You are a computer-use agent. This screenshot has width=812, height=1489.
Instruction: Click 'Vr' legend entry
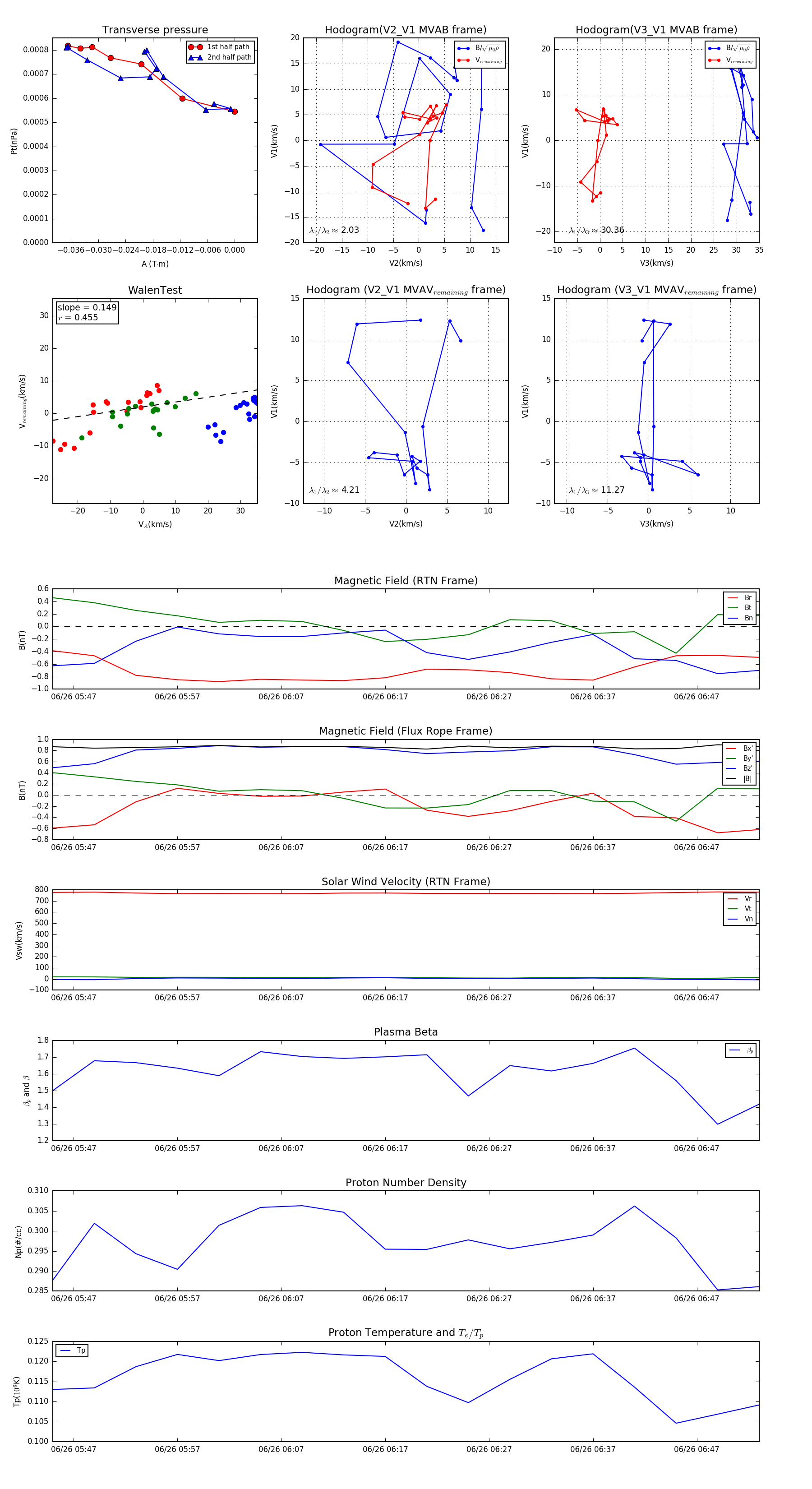coord(740,898)
